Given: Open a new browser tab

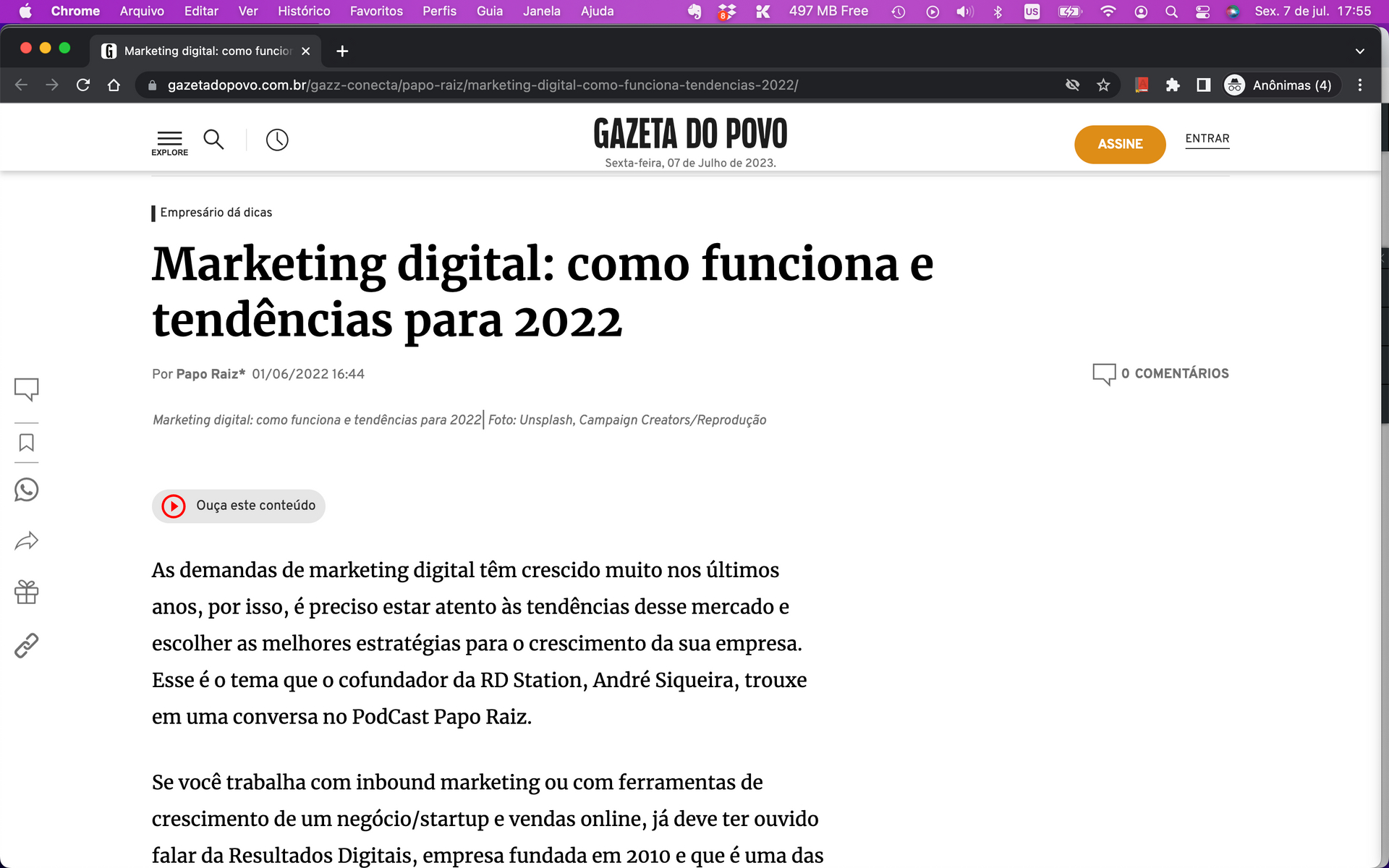Looking at the screenshot, I should click(x=342, y=51).
